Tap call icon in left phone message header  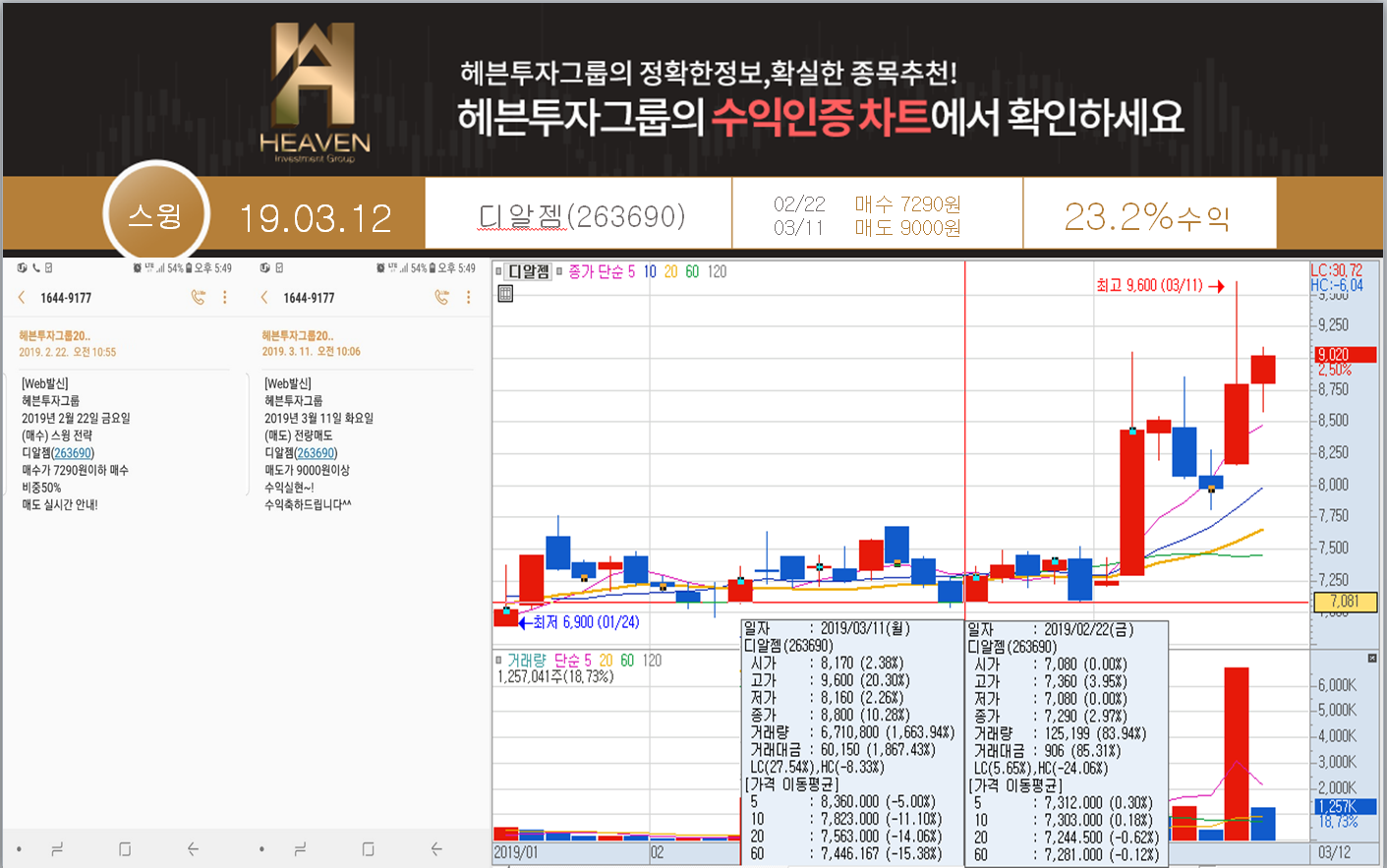pos(198,297)
